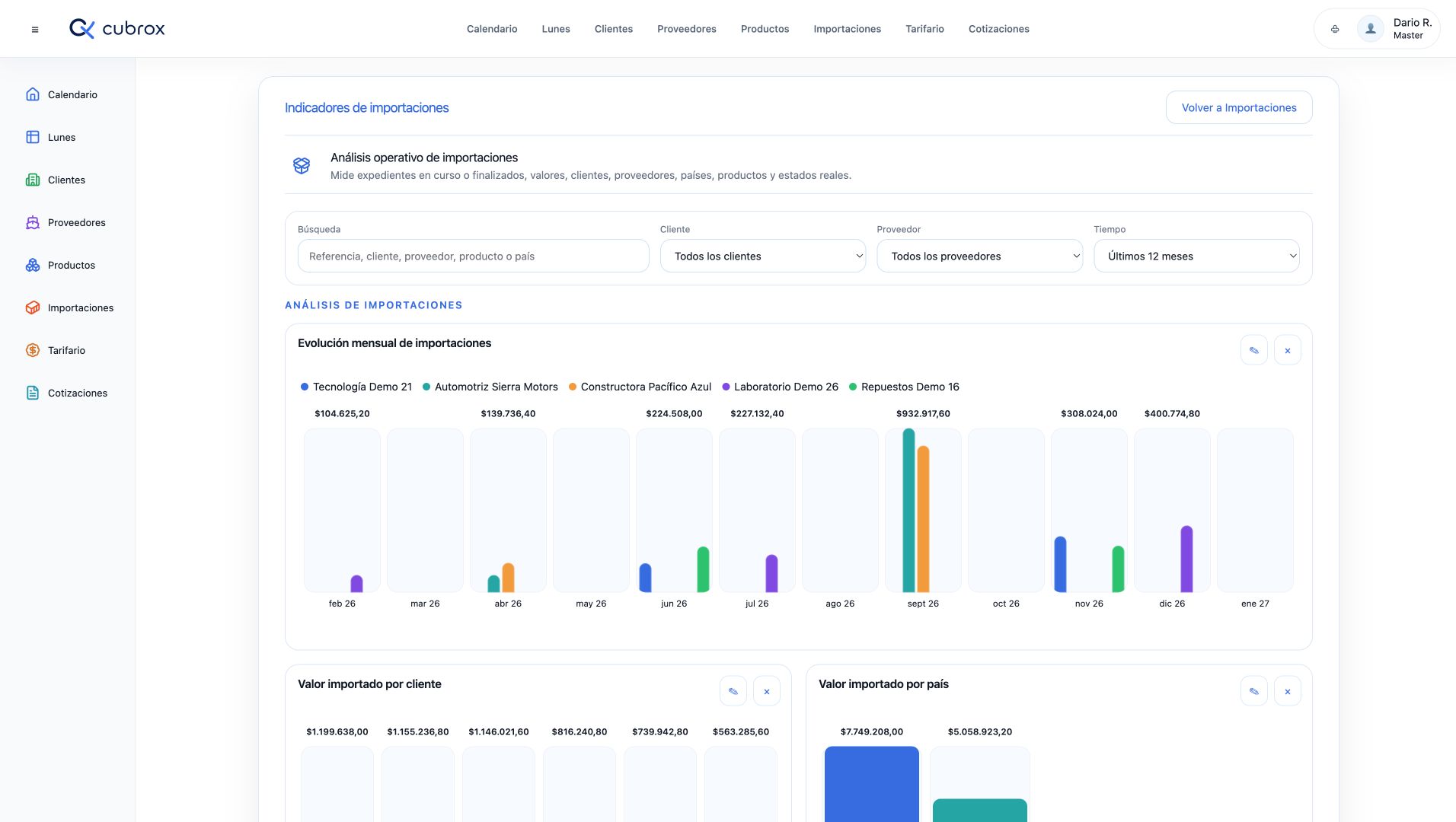Open the Tarifario link in the sidebar
The height and width of the screenshot is (822, 1456).
66,350
